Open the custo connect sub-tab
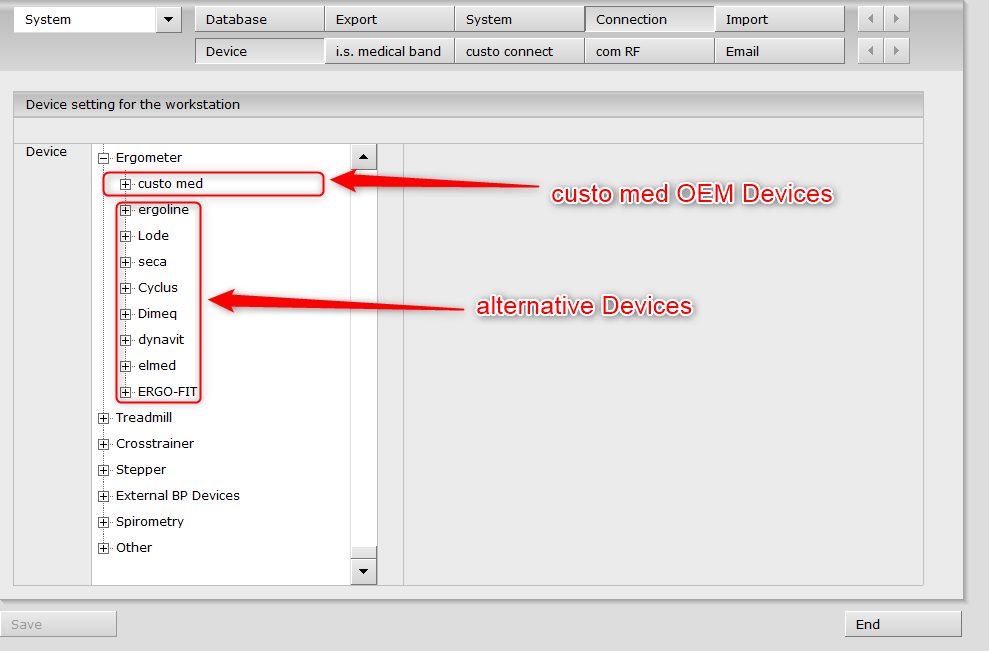Screen dimensions: 989x651 pos(520,51)
